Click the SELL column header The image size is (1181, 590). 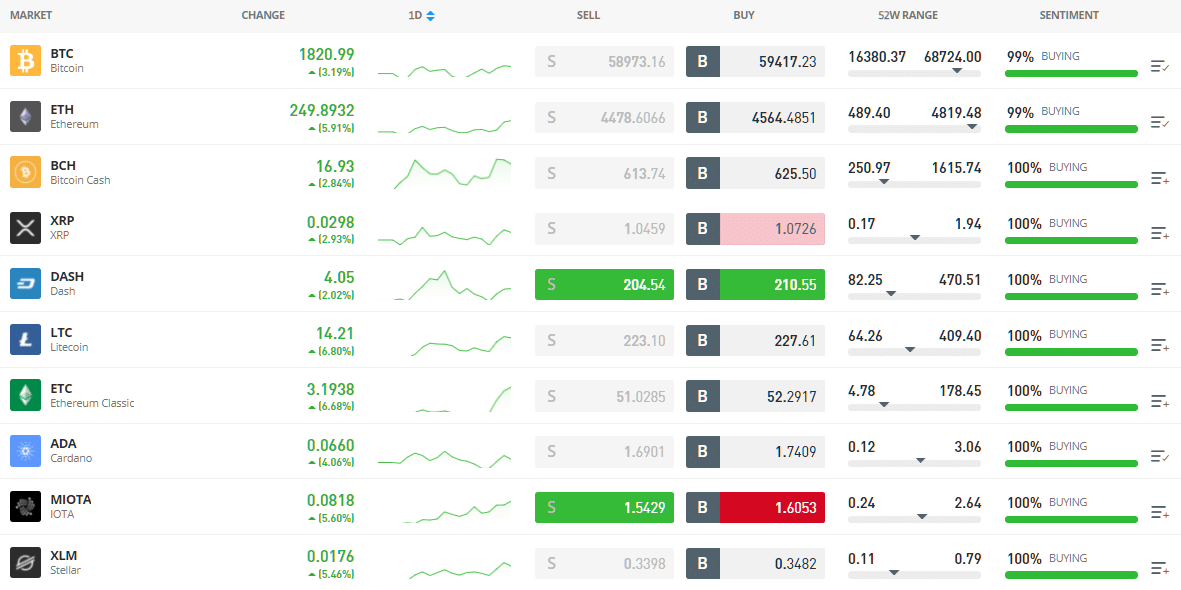[588, 15]
